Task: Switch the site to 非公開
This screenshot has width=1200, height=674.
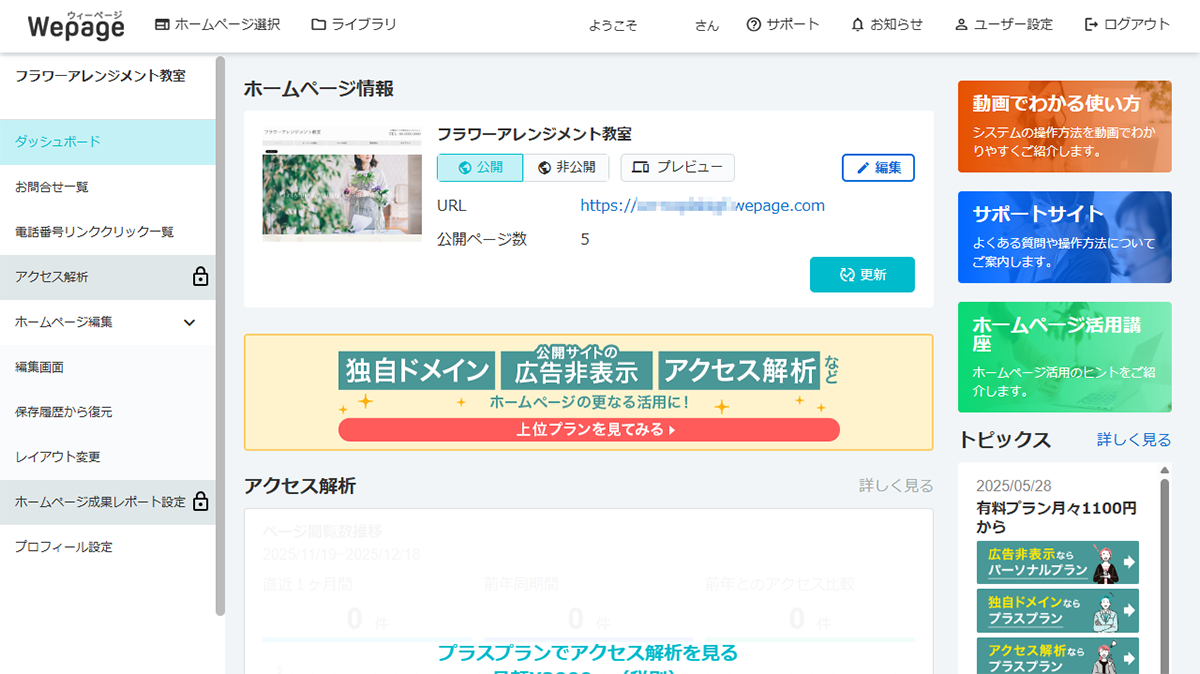Action: (566, 167)
